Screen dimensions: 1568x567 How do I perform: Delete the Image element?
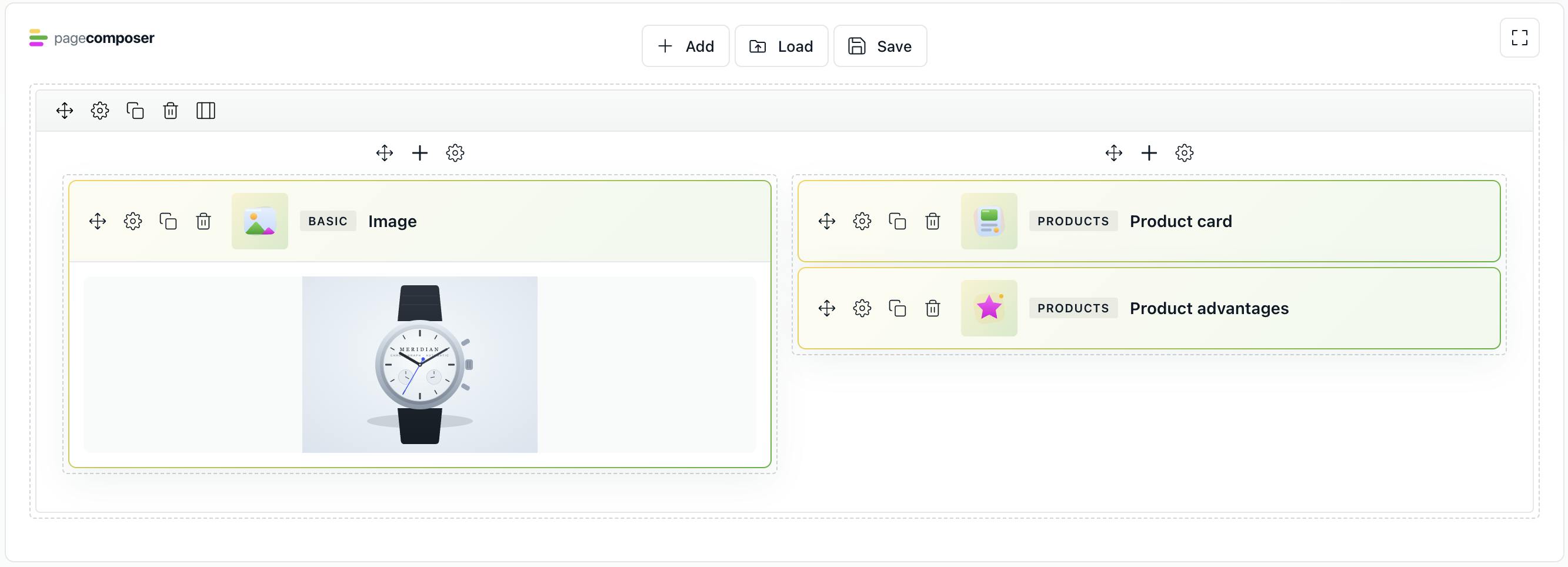[x=203, y=221]
